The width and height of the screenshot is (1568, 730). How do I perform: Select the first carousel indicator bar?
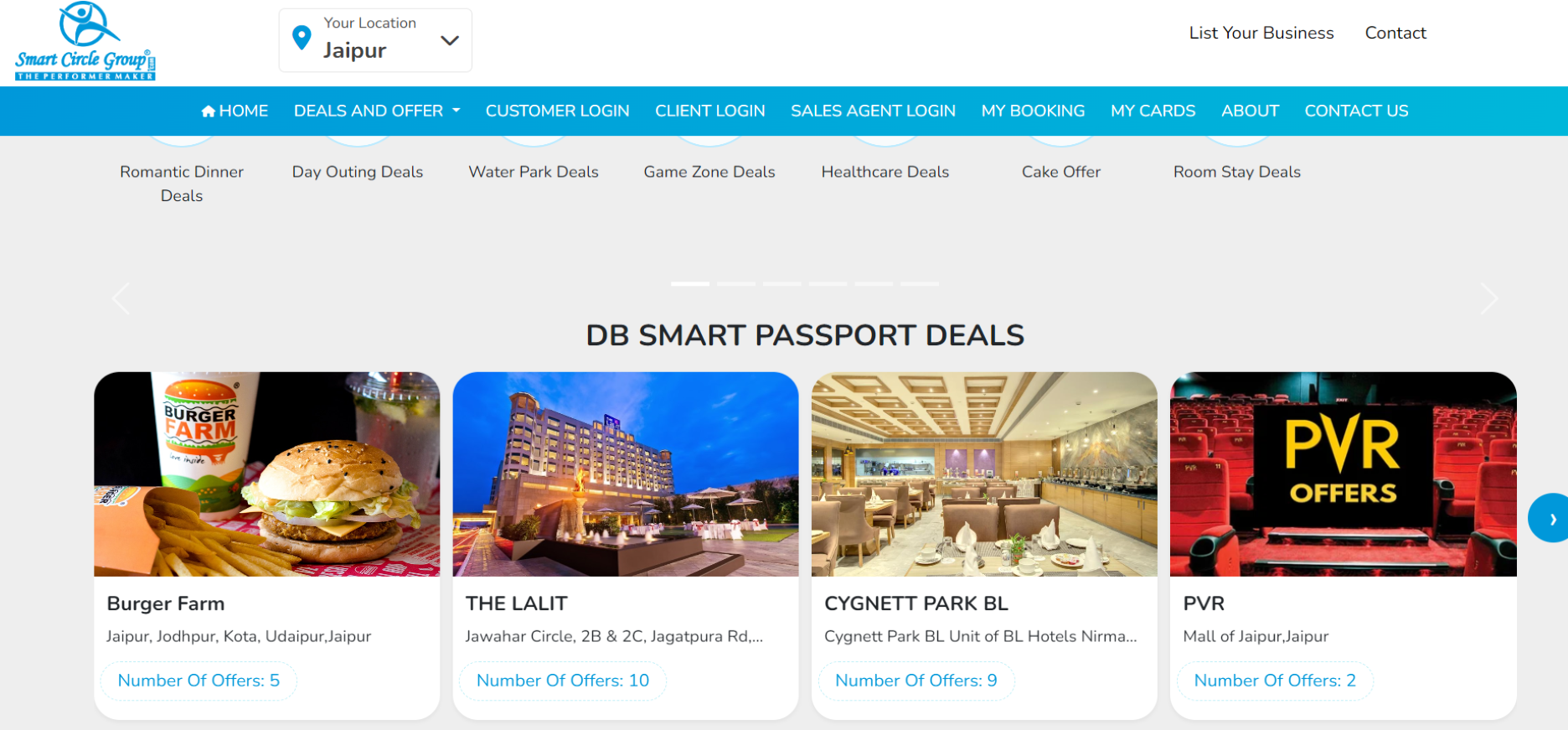[690, 284]
